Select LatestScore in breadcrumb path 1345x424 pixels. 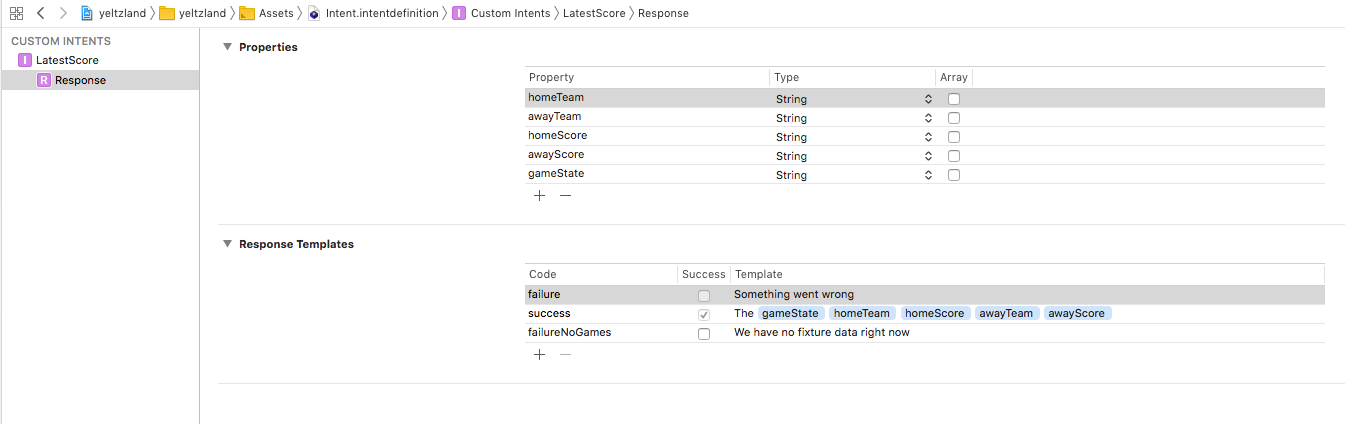coord(594,13)
